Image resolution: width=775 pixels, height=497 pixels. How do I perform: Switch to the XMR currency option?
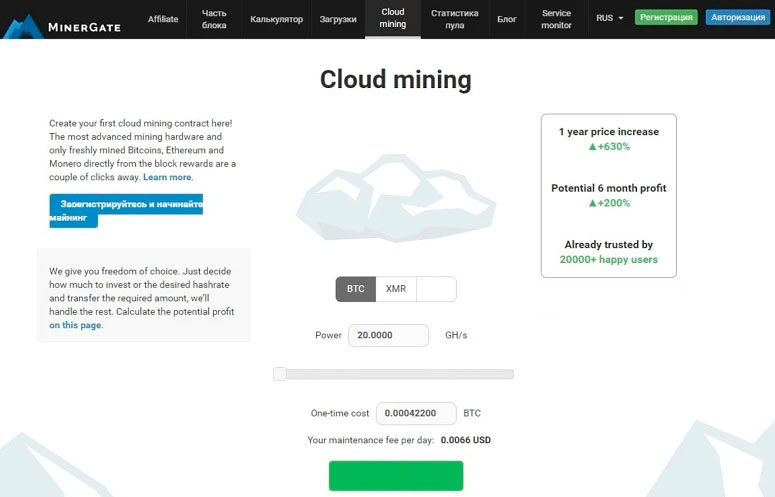pos(396,289)
